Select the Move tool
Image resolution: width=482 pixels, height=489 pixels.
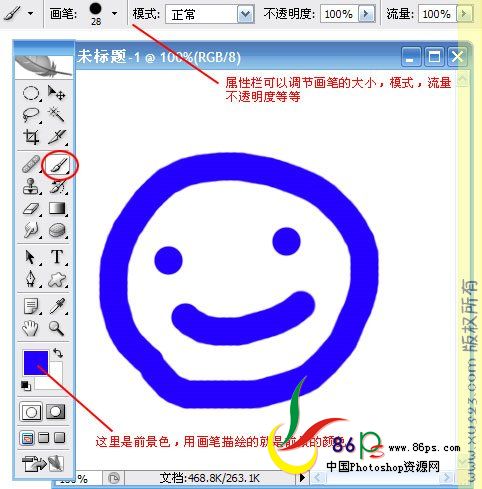(x=56, y=93)
